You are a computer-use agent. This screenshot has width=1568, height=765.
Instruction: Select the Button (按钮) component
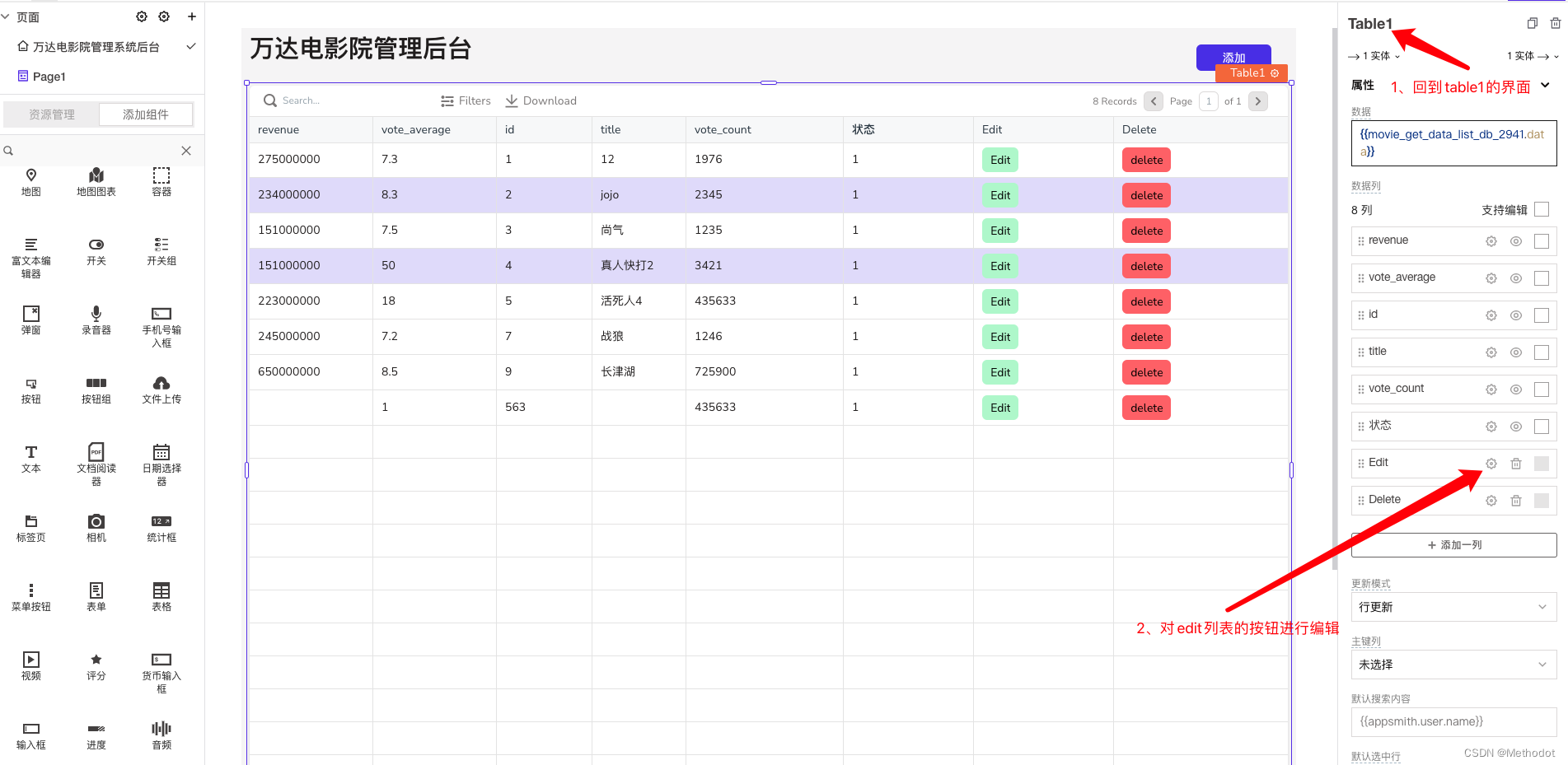pyautogui.click(x=31, y=389)
